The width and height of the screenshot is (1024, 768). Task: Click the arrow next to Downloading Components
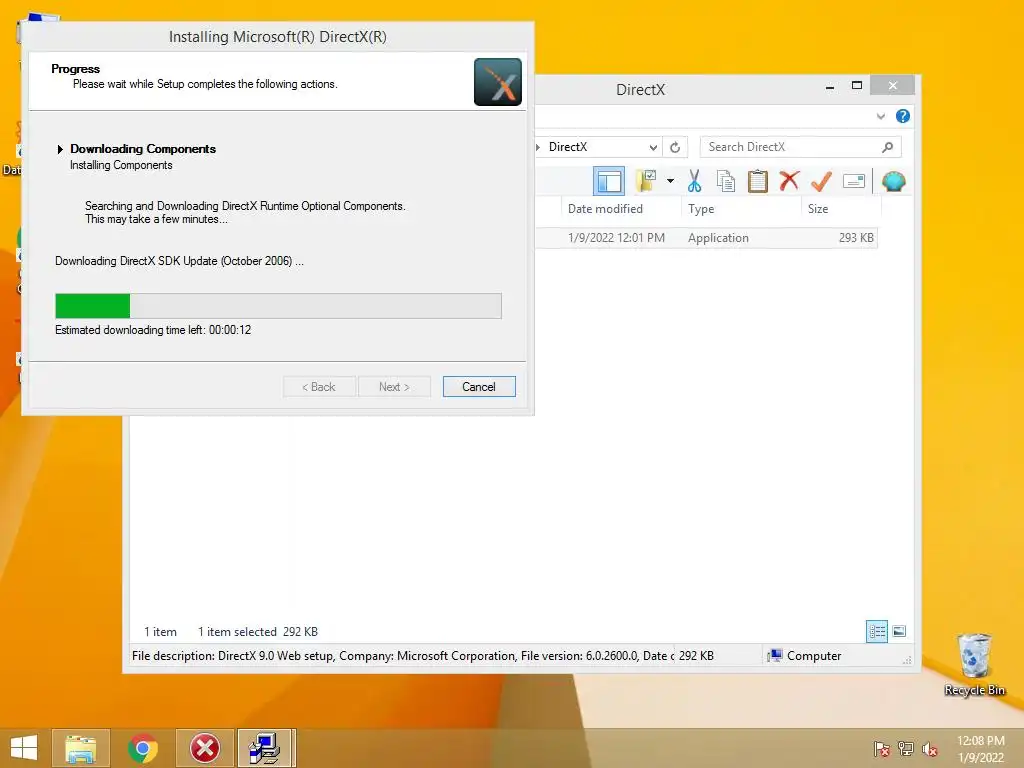pos(60,150)
